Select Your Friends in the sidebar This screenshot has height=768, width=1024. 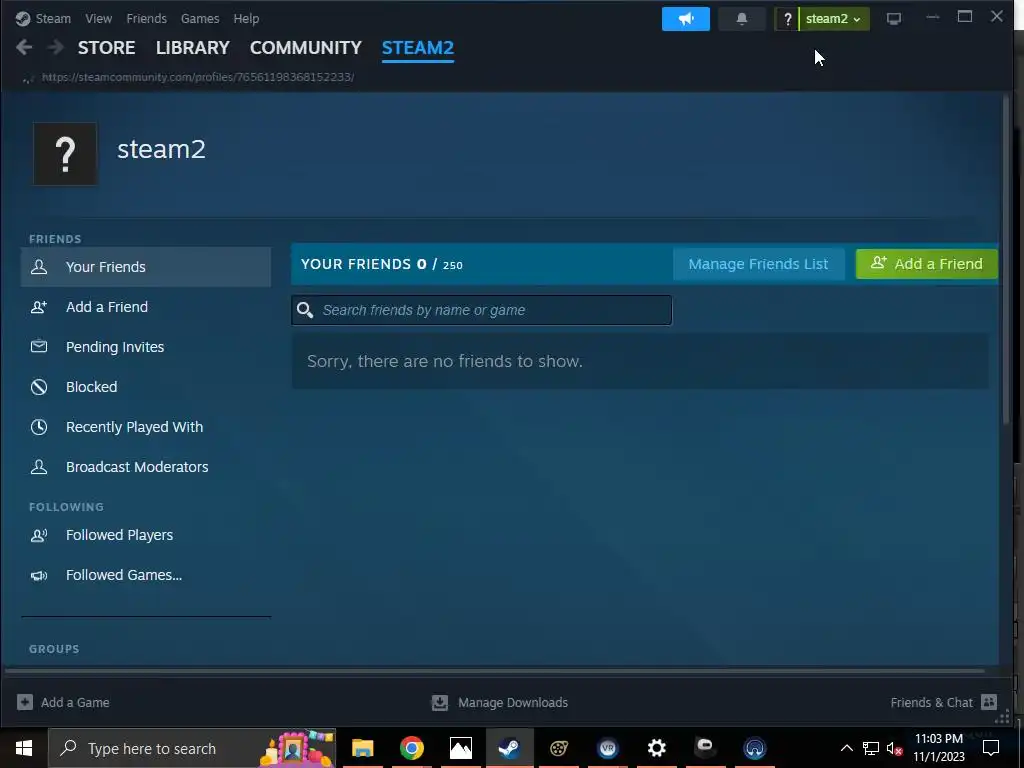[146, 267]
